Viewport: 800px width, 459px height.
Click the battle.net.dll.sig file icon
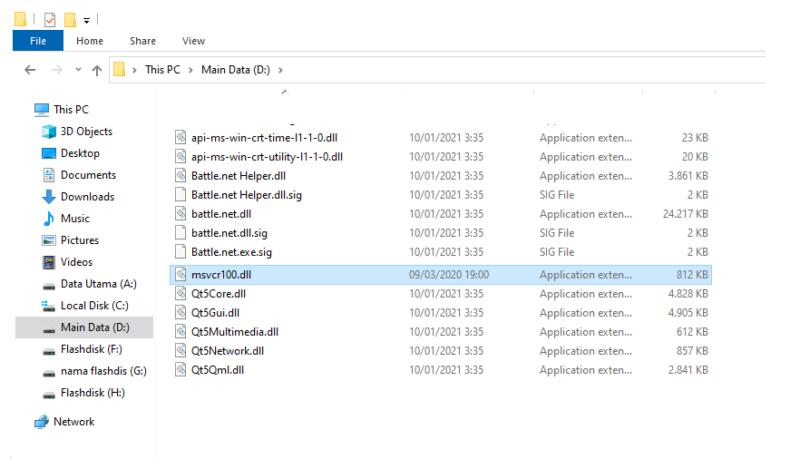(180, 233)
